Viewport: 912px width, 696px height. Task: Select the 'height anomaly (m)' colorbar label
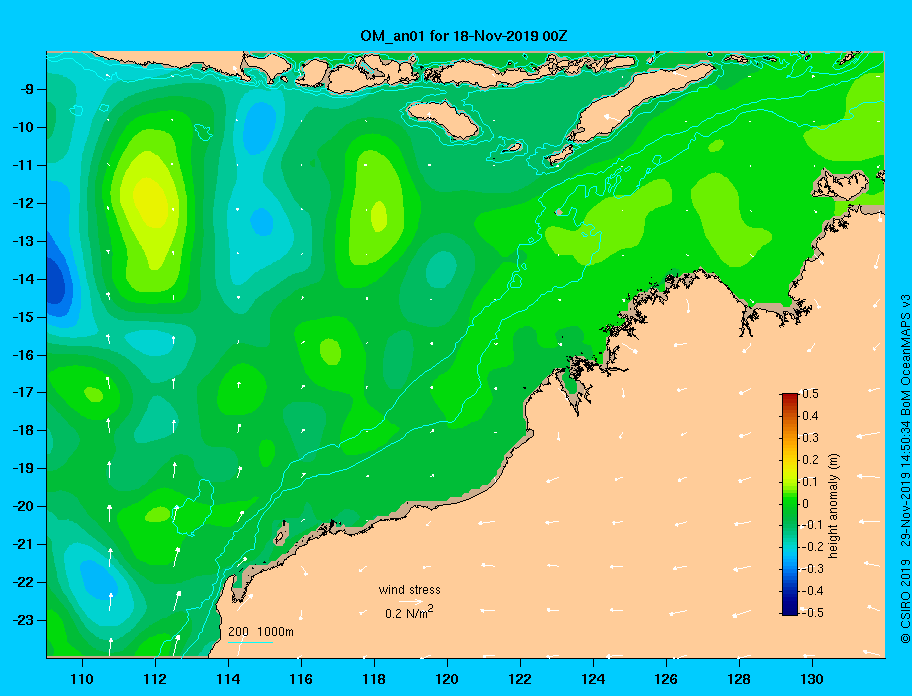[833, 506]
